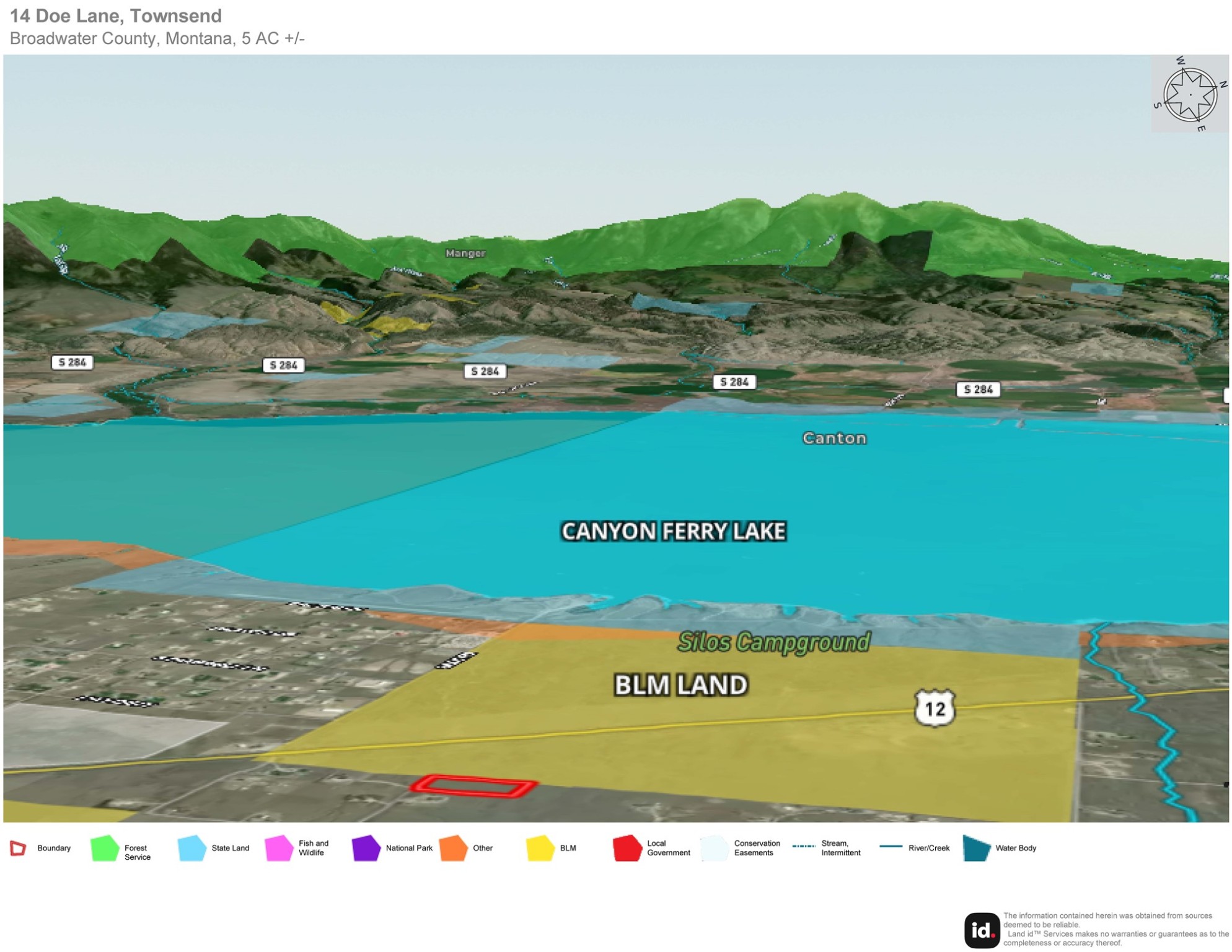Screen dimensions: 1232x952
Task: Click the leftmost S 284 road marker
Action: 72,363
